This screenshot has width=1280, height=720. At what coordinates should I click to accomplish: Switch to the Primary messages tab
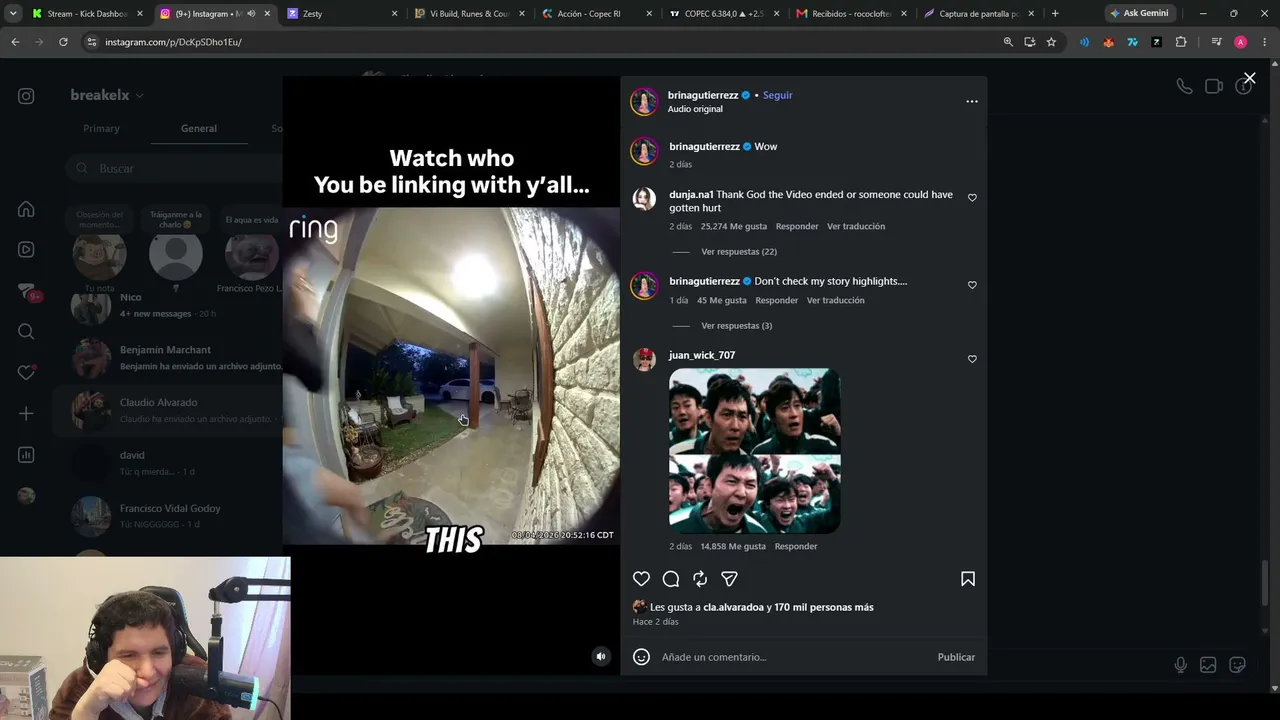pos(101,128)
